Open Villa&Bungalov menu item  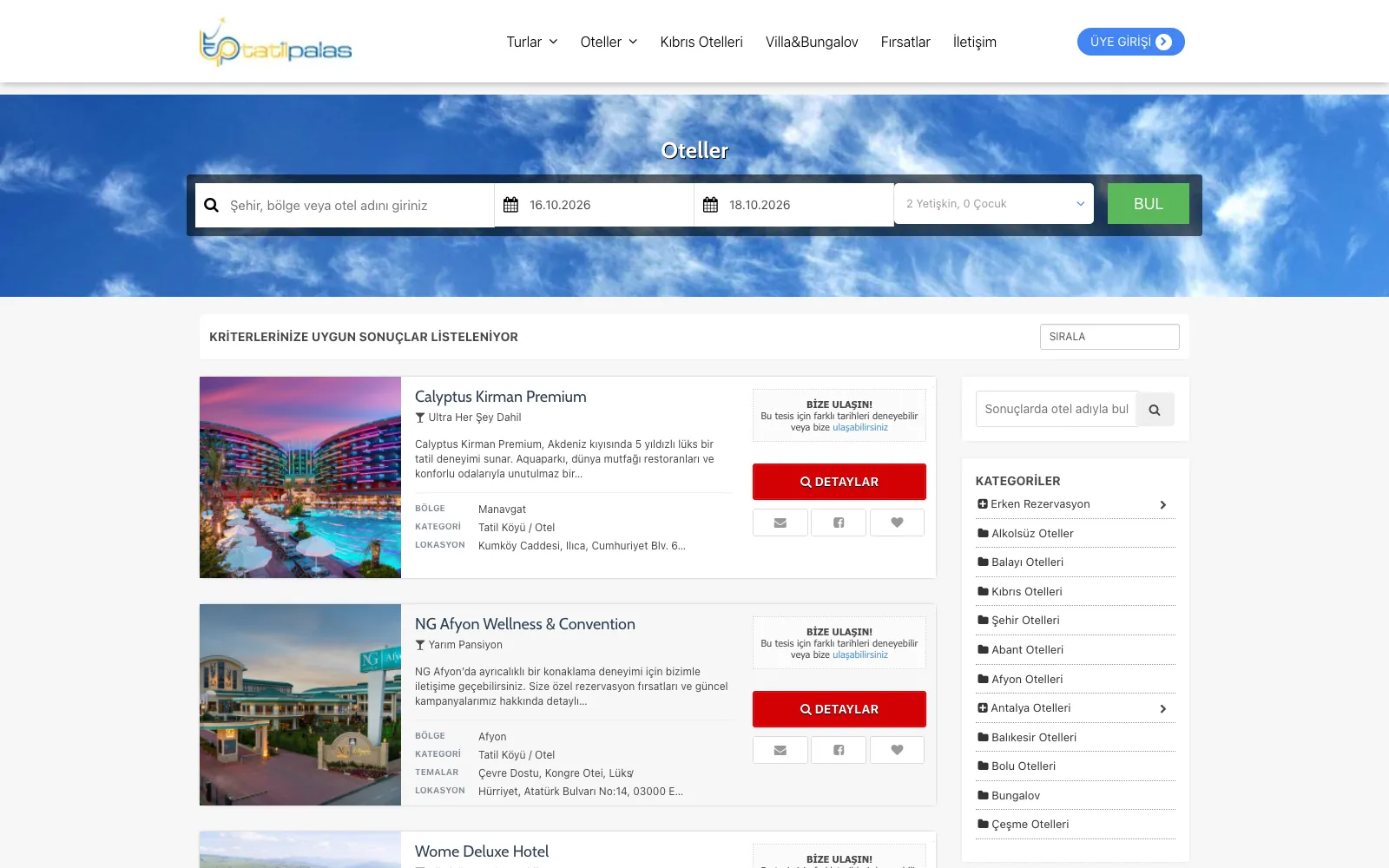point(812,42)
